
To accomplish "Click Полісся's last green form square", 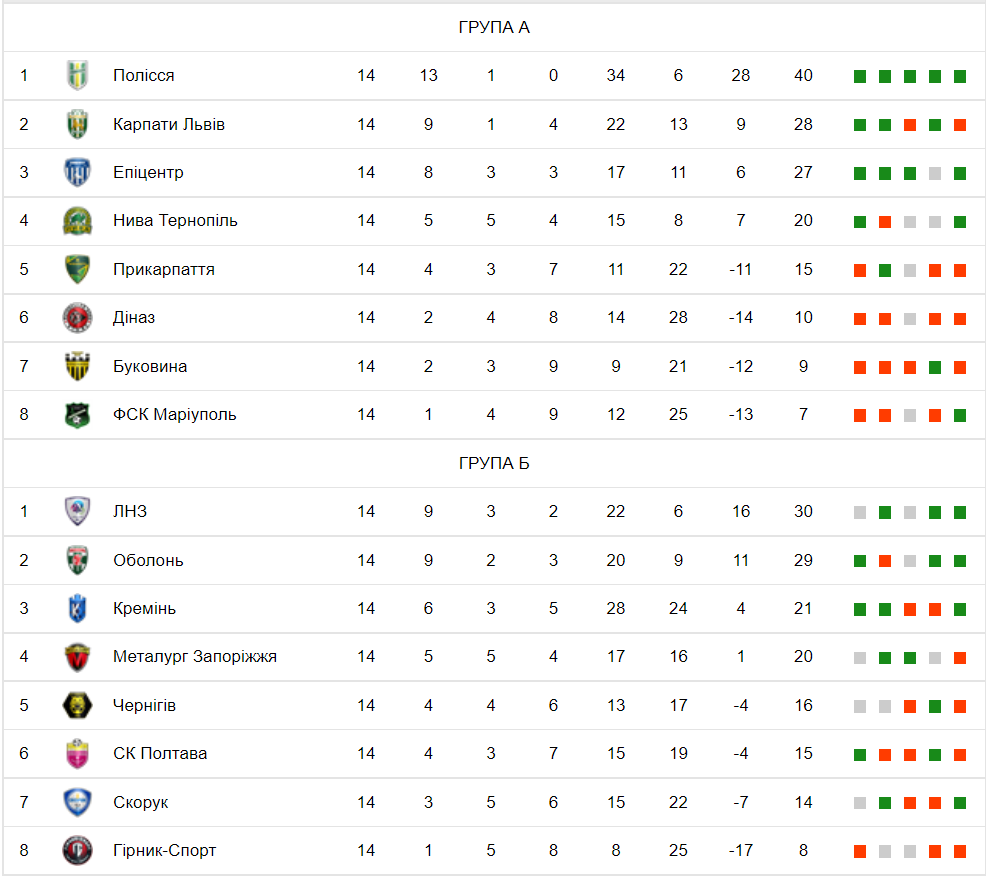I will pyautogui.click(x=960, y=77).
